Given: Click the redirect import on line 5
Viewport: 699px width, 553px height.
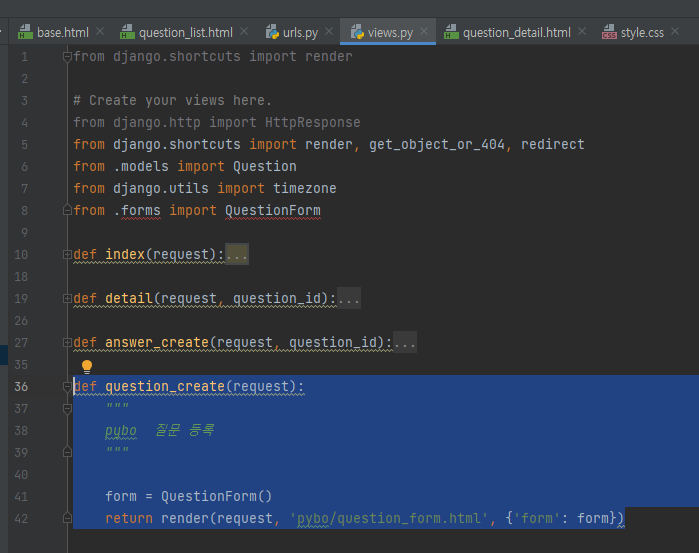Looking at the screenshot, I should [553, 144].
